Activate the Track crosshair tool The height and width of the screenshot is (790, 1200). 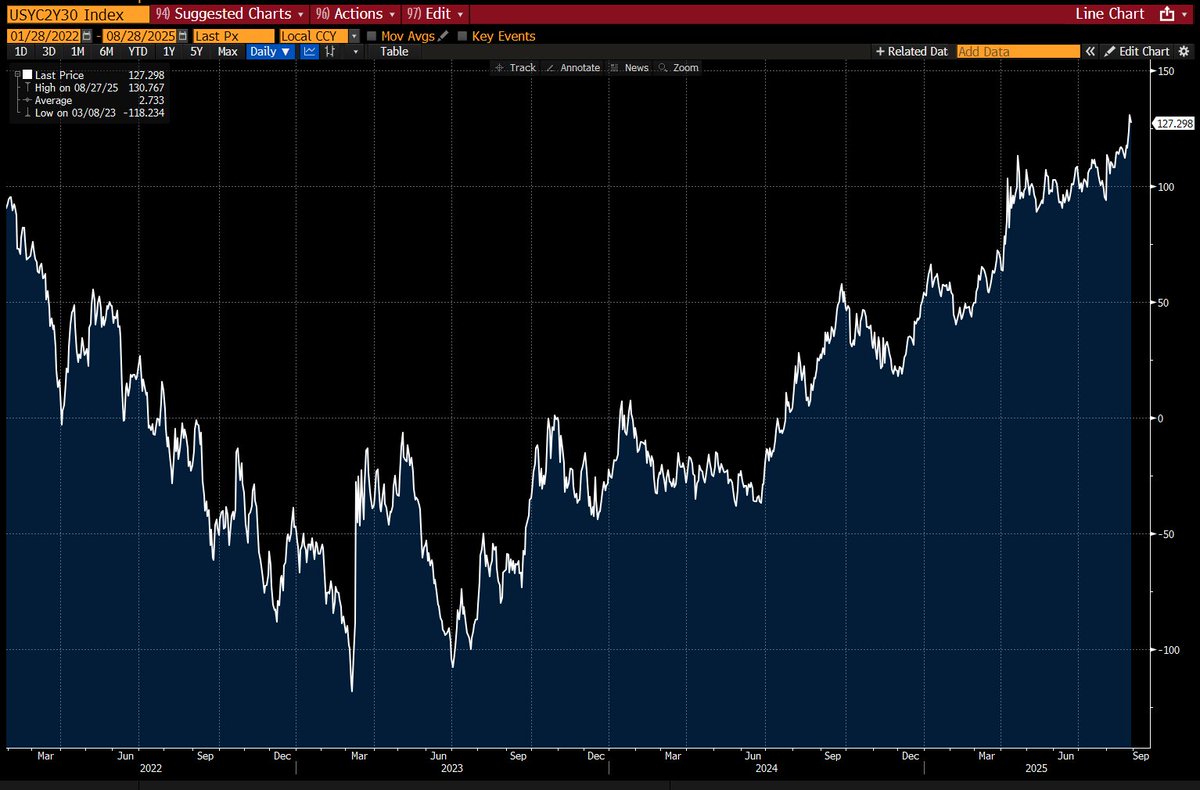523,67
